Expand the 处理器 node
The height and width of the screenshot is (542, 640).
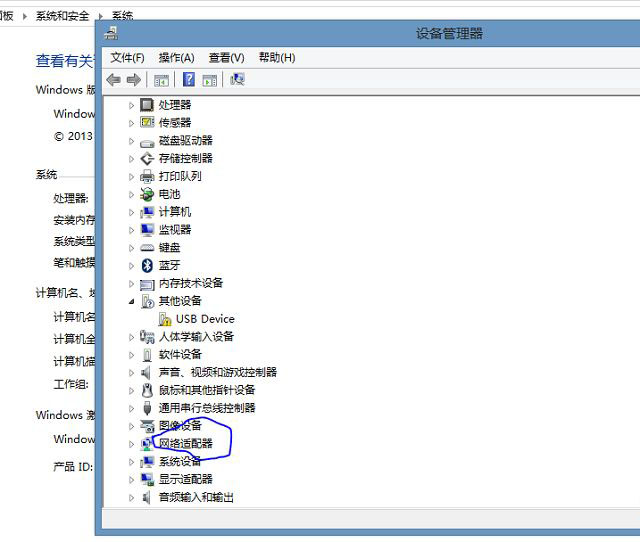click(131, 105)
